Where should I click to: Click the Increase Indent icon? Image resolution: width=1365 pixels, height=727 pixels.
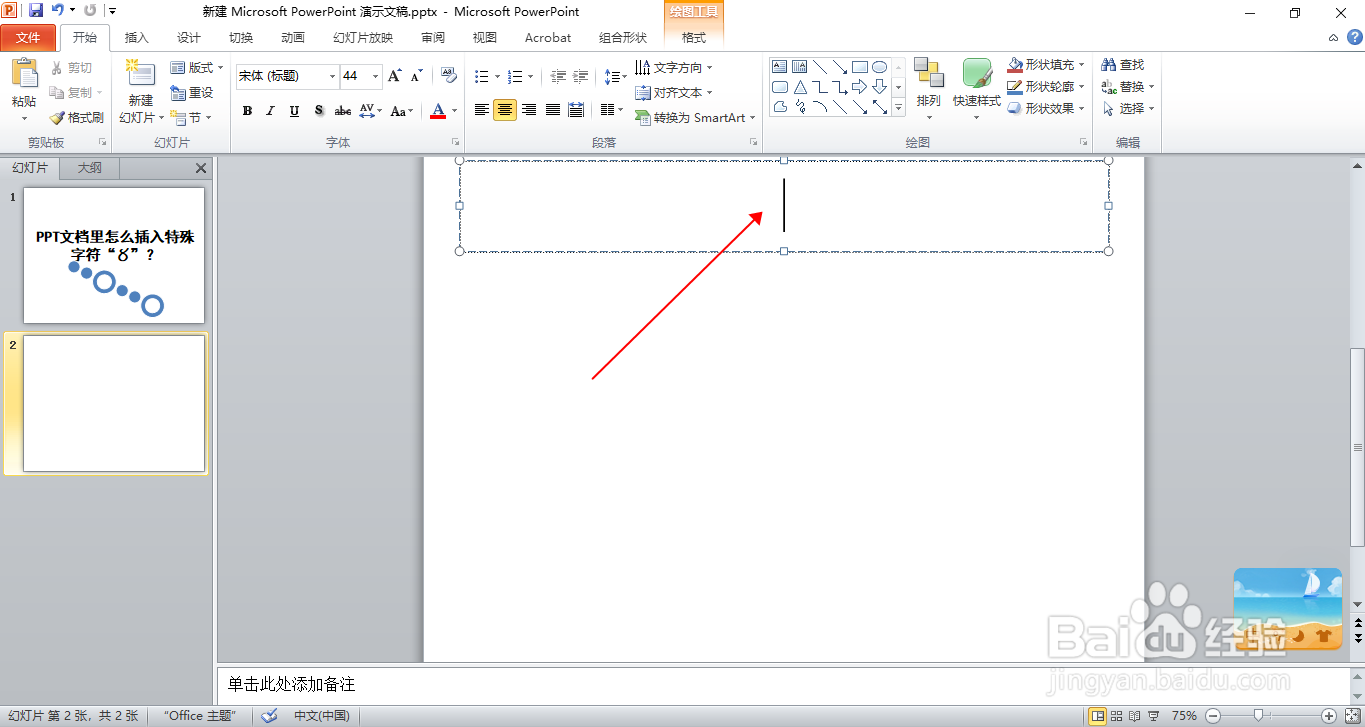580,76
